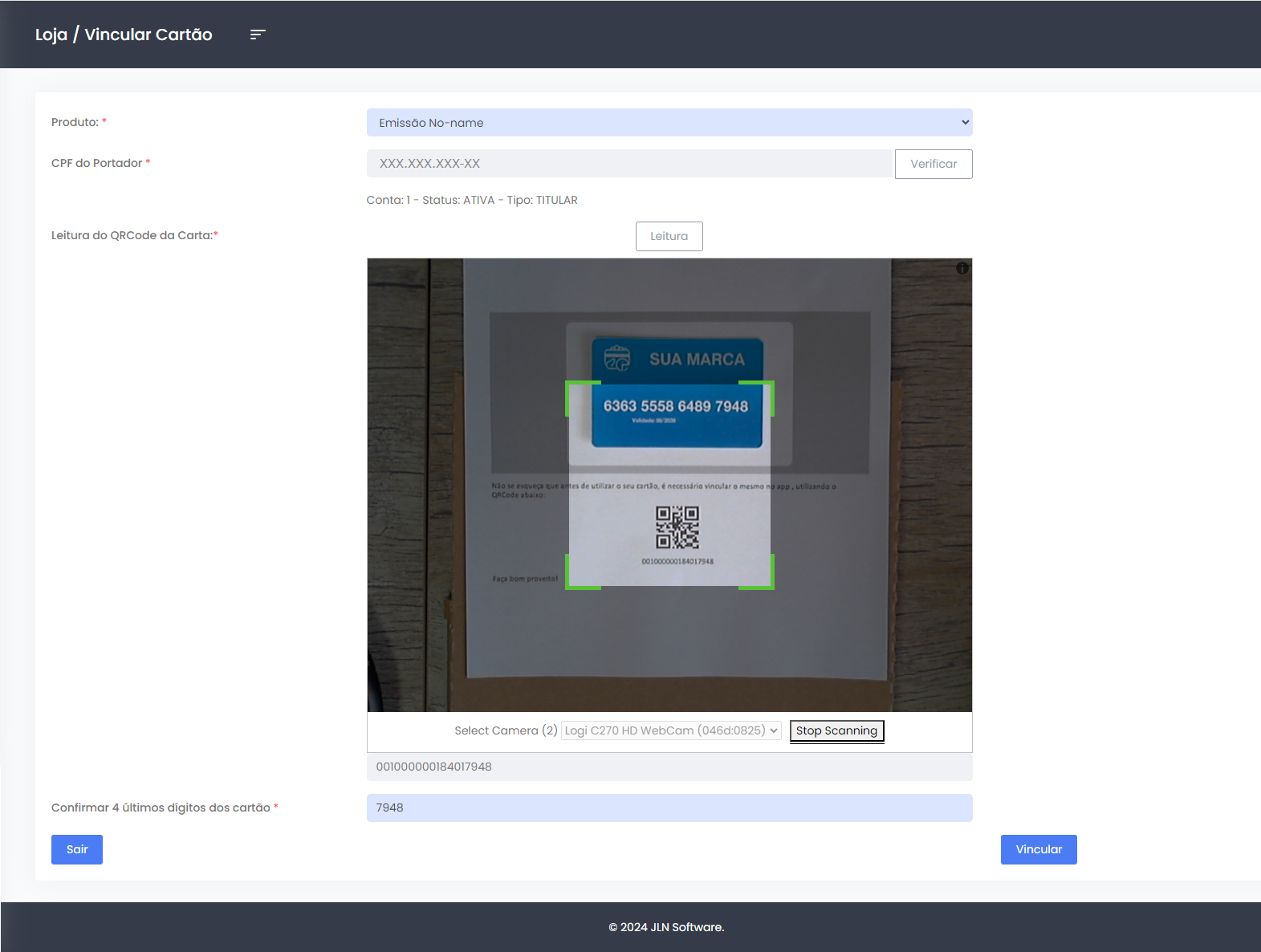Viewport: 1261px width, 952px height.
Task: Click the 'Select Camera (2)' label
Action: tap(506, 730)
